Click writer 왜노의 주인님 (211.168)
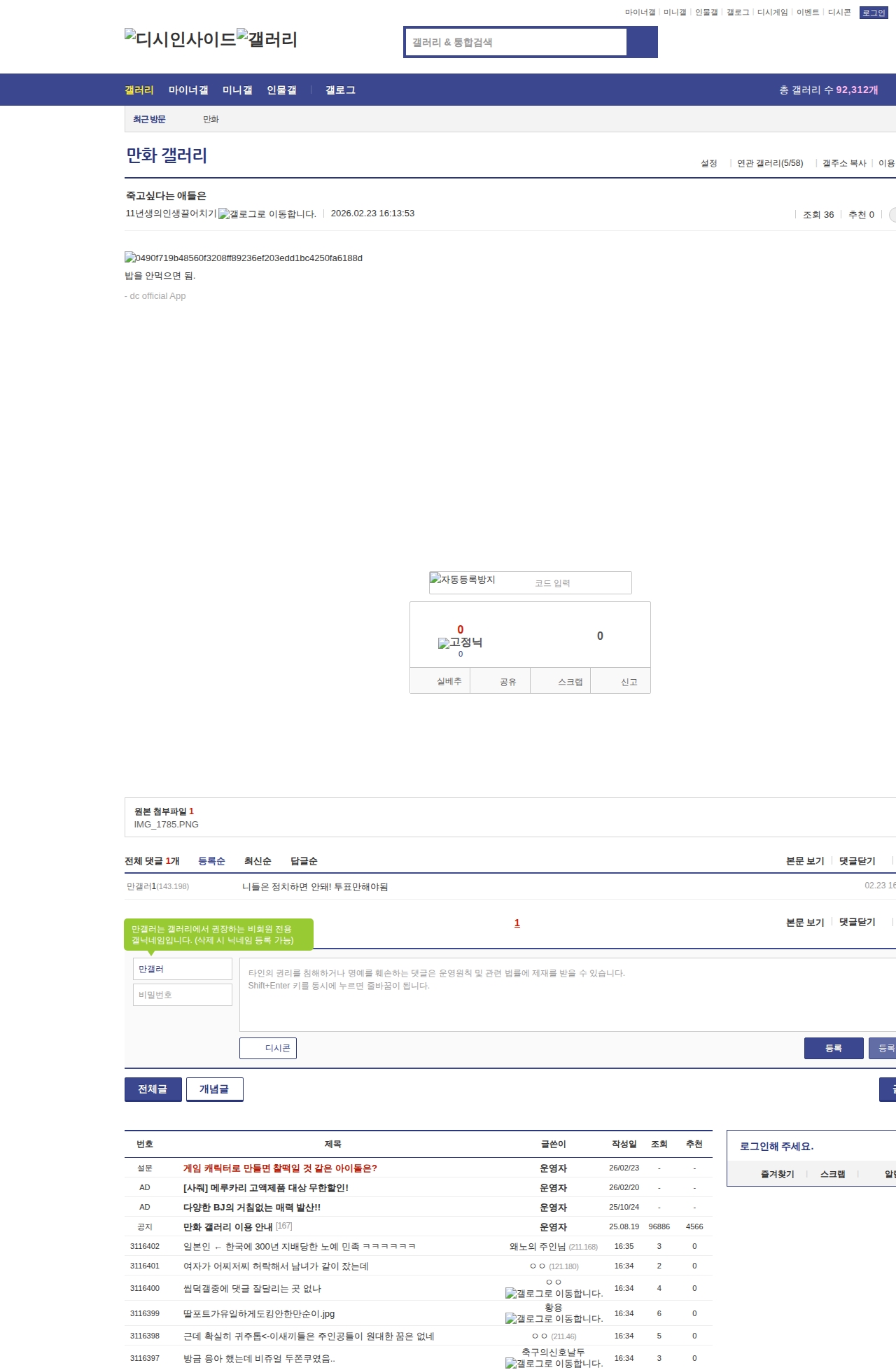 (x=554, y=1246)
